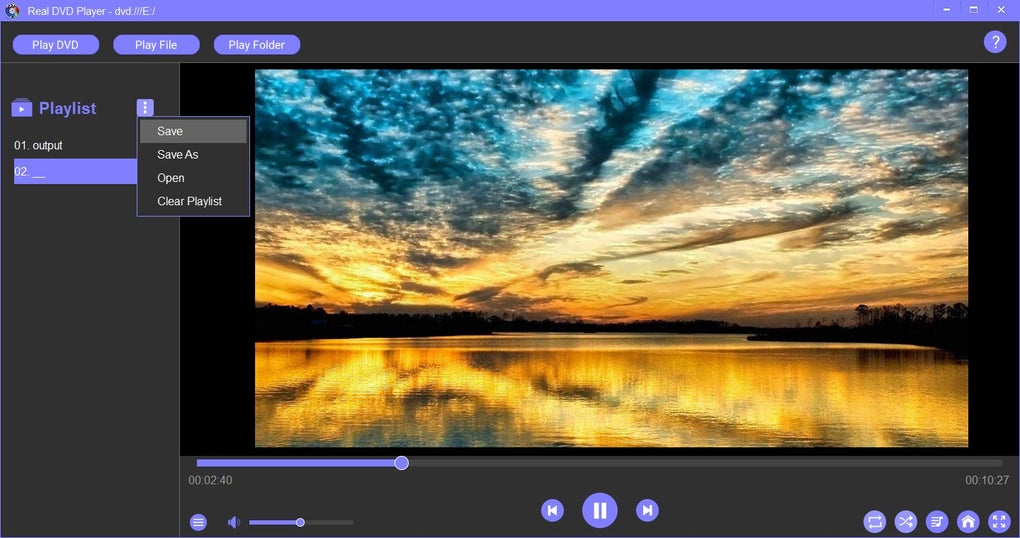Skip to the previous track
Screen dimensions: 1020x538
[x=552, y=510]
